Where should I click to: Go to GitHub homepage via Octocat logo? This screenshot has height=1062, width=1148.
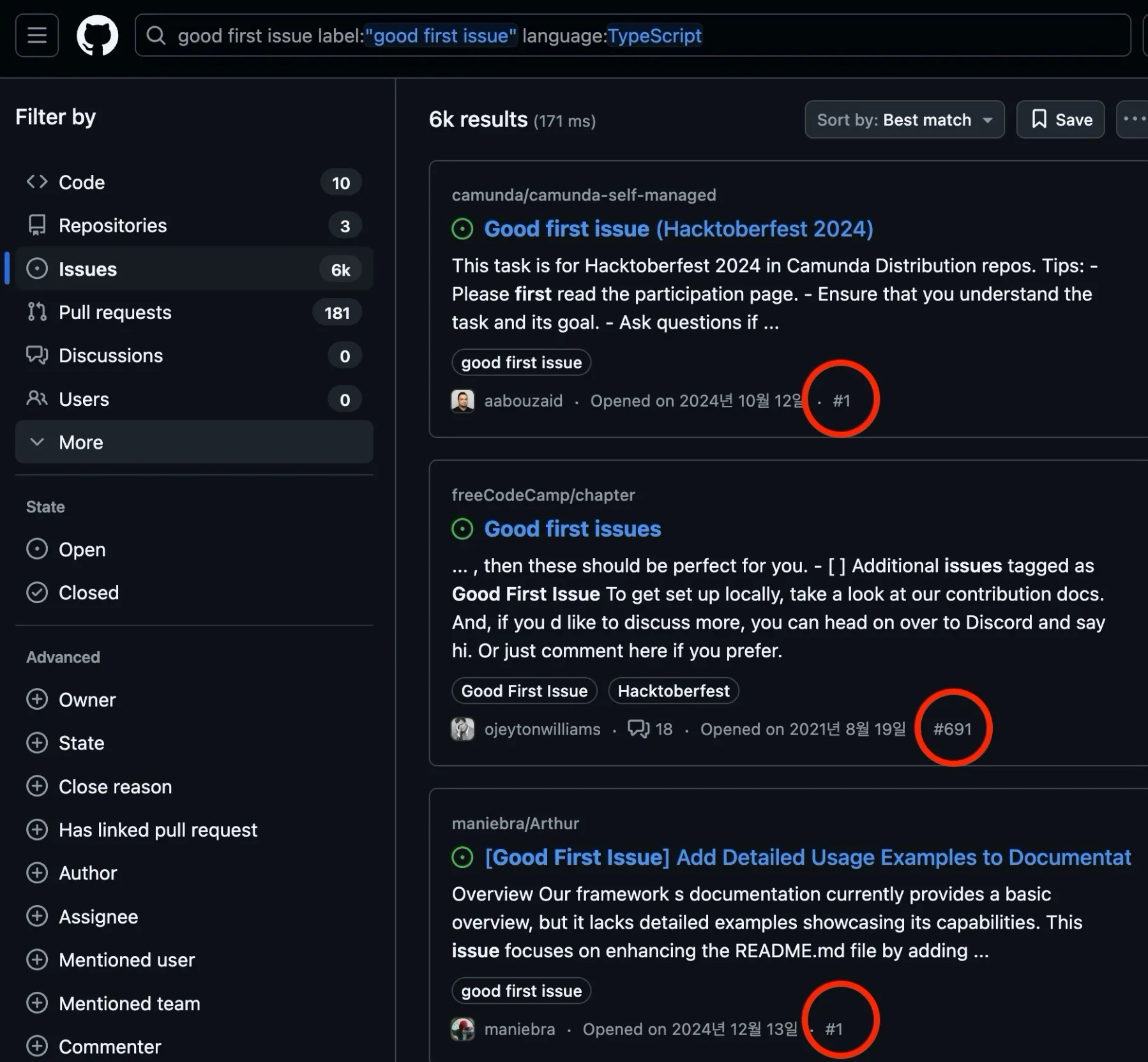click(x=97, y=35)
